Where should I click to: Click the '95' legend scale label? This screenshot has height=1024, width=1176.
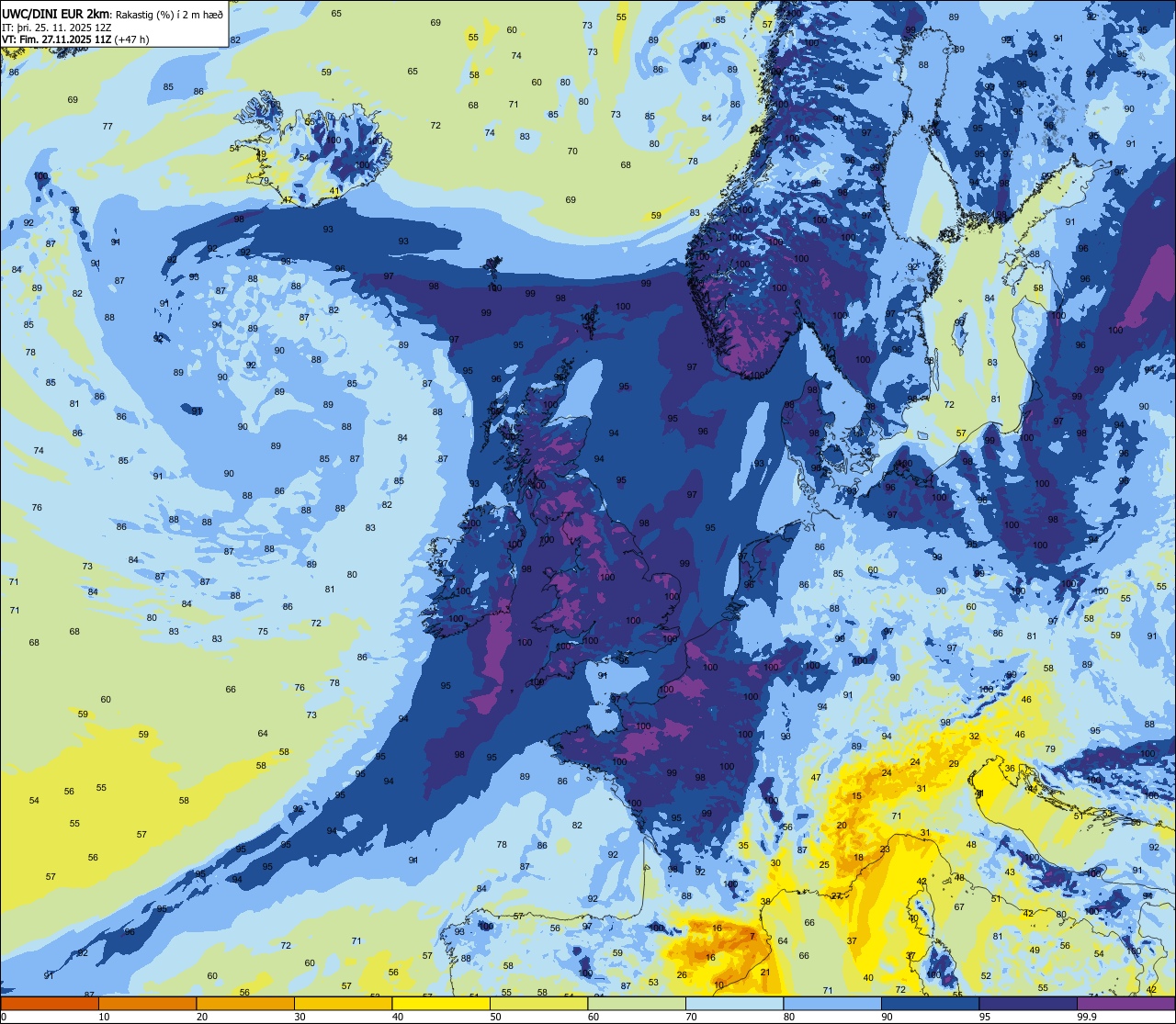click(985, 1017)
